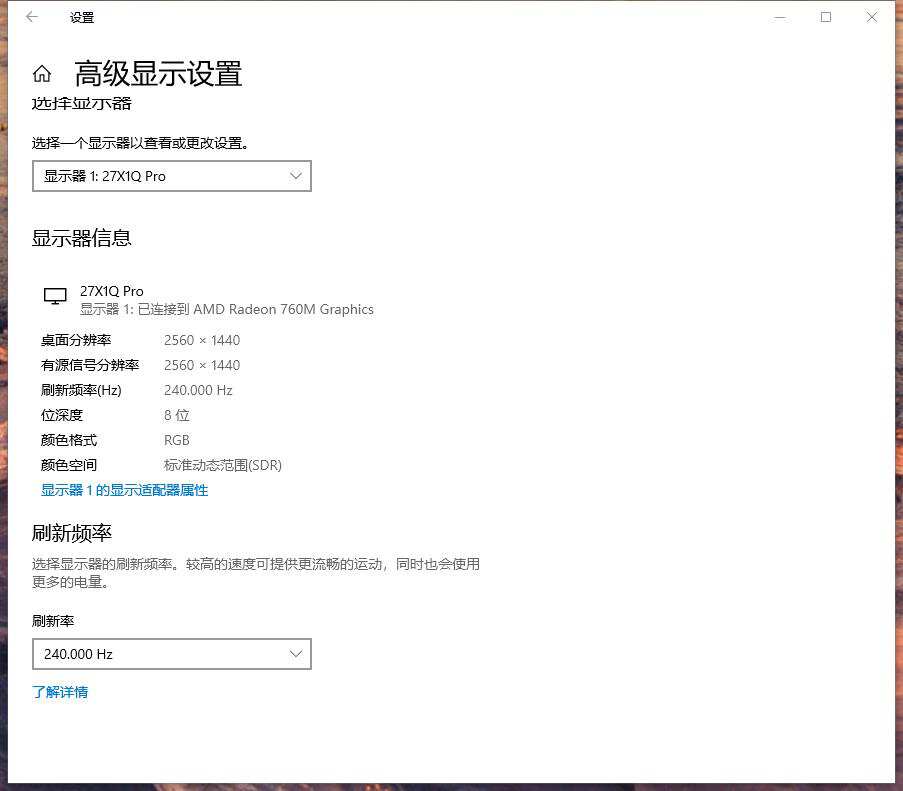This screenshot has height=791, width=903.
Task: Click the 了解详情 link
Action: (60, 692)
